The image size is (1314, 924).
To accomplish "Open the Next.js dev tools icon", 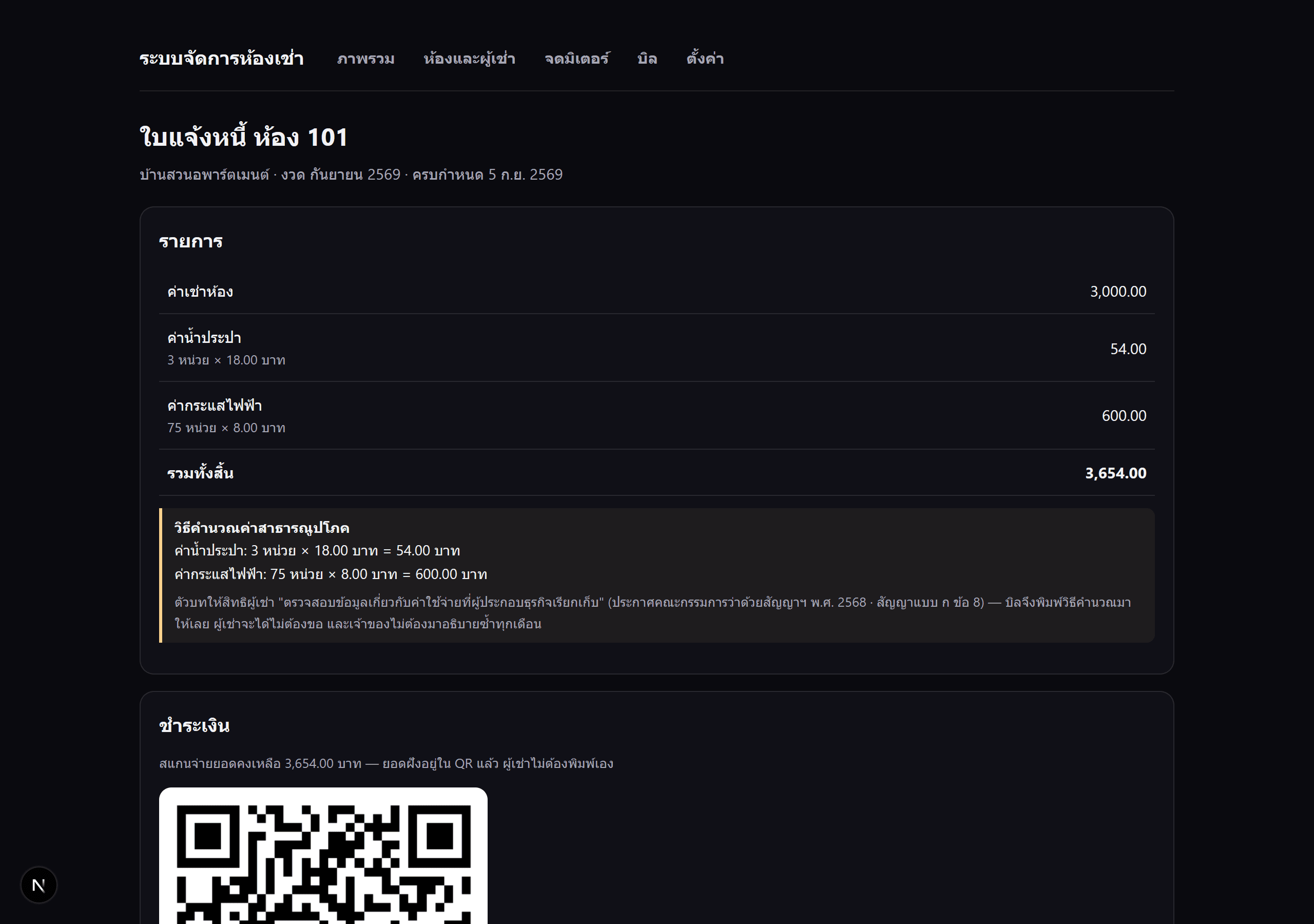I will pos(38,885).
